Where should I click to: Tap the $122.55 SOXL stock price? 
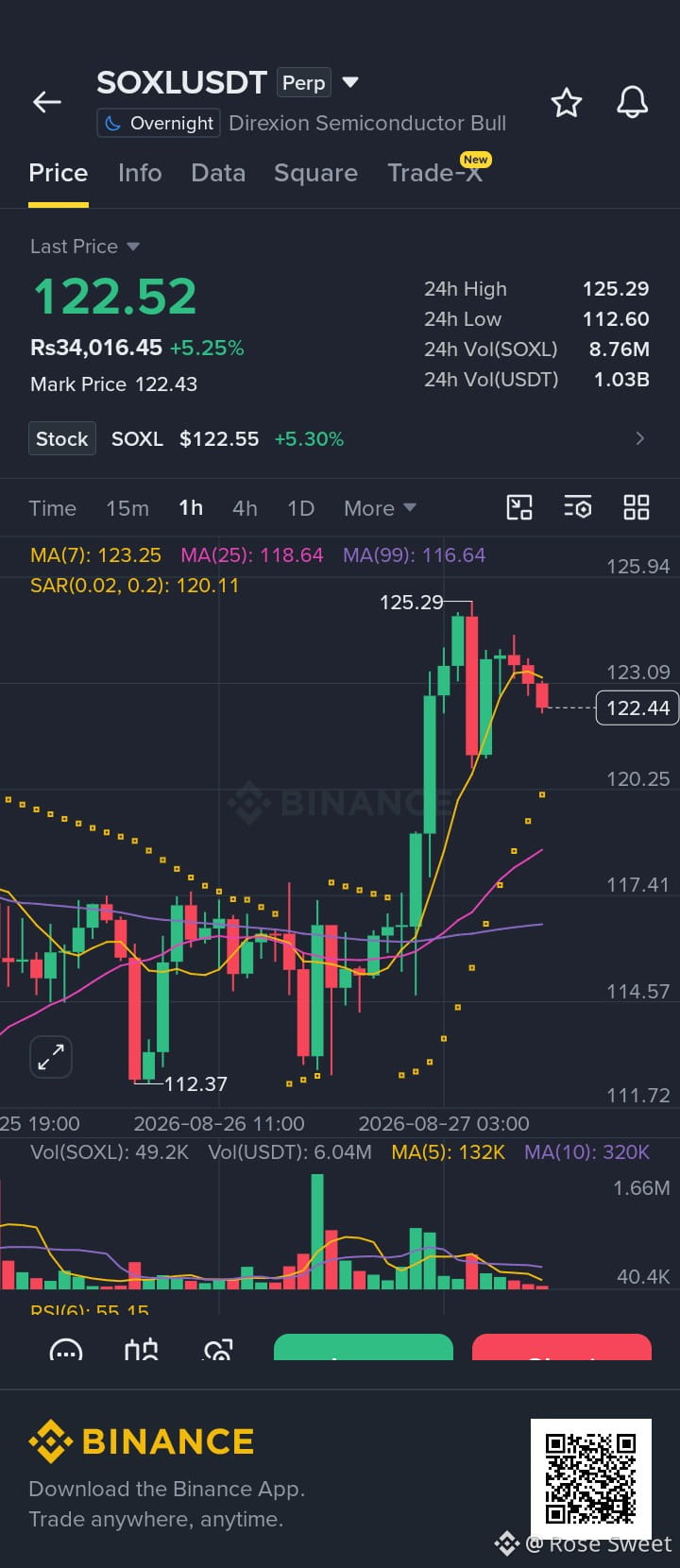(219, 439)
